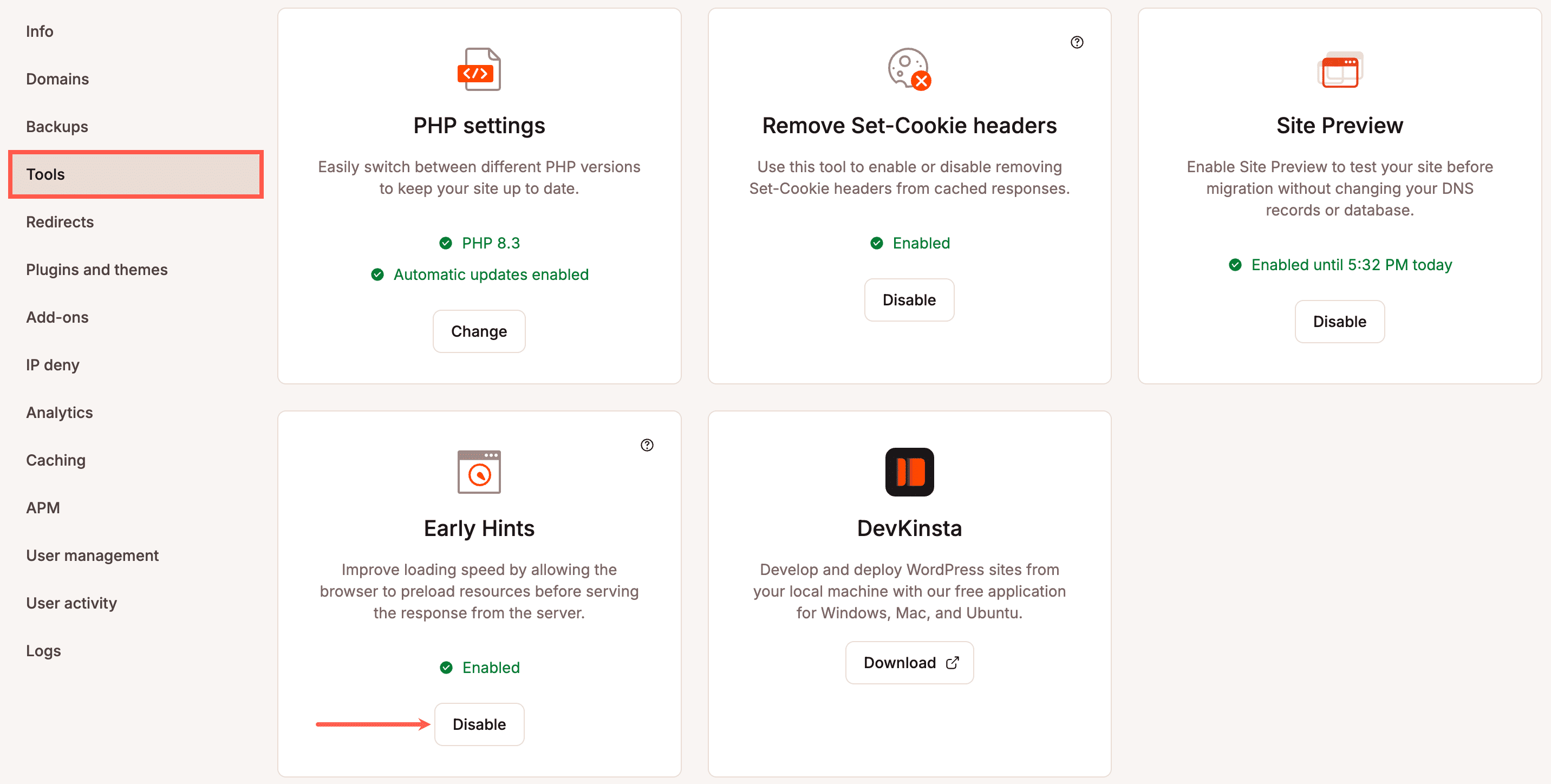Select the Tools section in the sidebar

135,174
